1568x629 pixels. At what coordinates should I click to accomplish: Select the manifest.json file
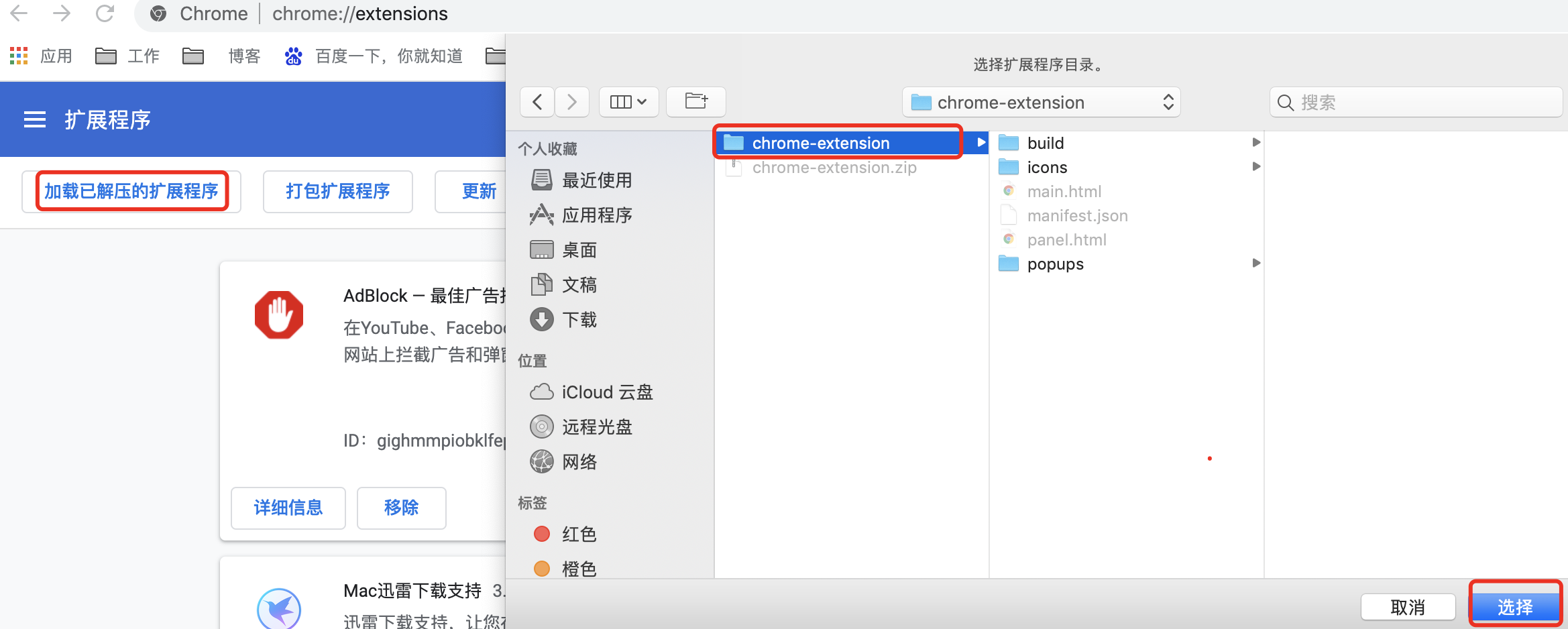tap(1077, 215)
